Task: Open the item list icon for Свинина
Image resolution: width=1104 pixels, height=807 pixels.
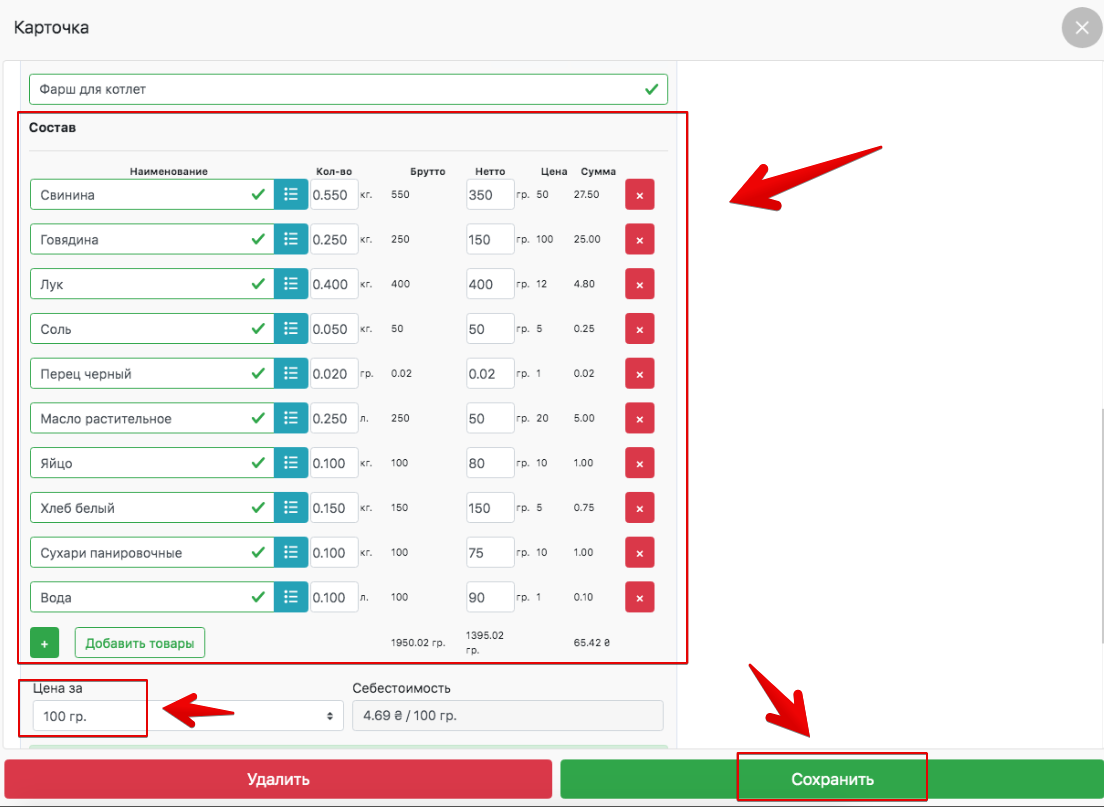Action: click(x=291, y=195)
